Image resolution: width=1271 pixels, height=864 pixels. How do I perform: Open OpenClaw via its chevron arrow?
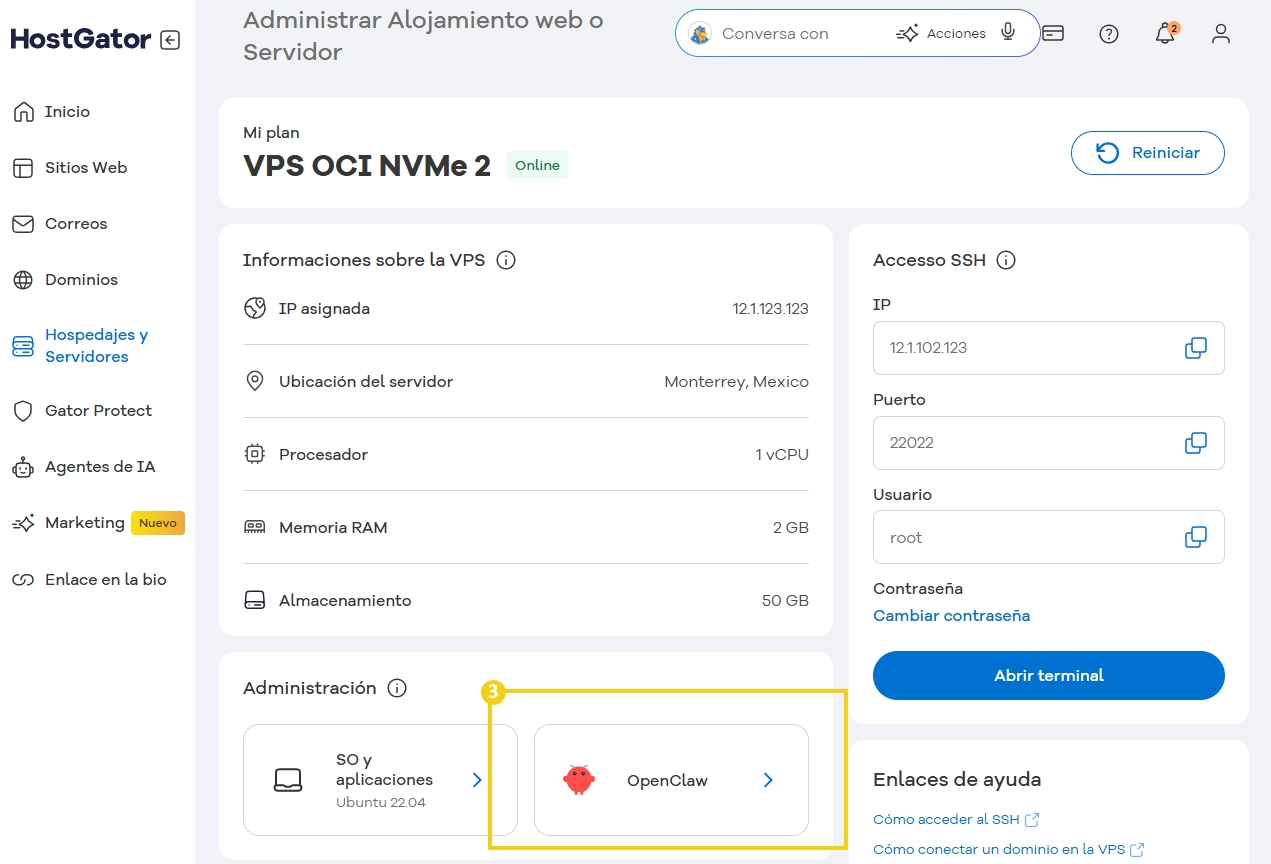(x=768, y=780)
